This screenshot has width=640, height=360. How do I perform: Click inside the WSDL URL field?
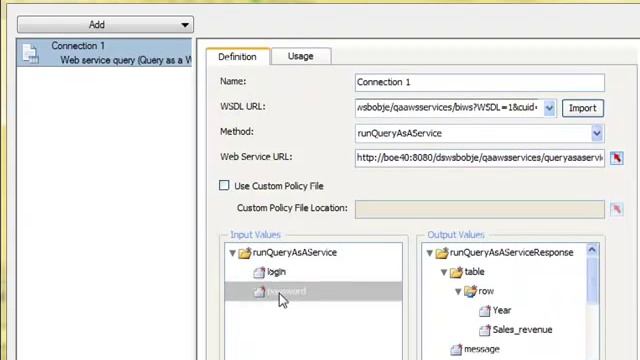(x=449, y=108)
